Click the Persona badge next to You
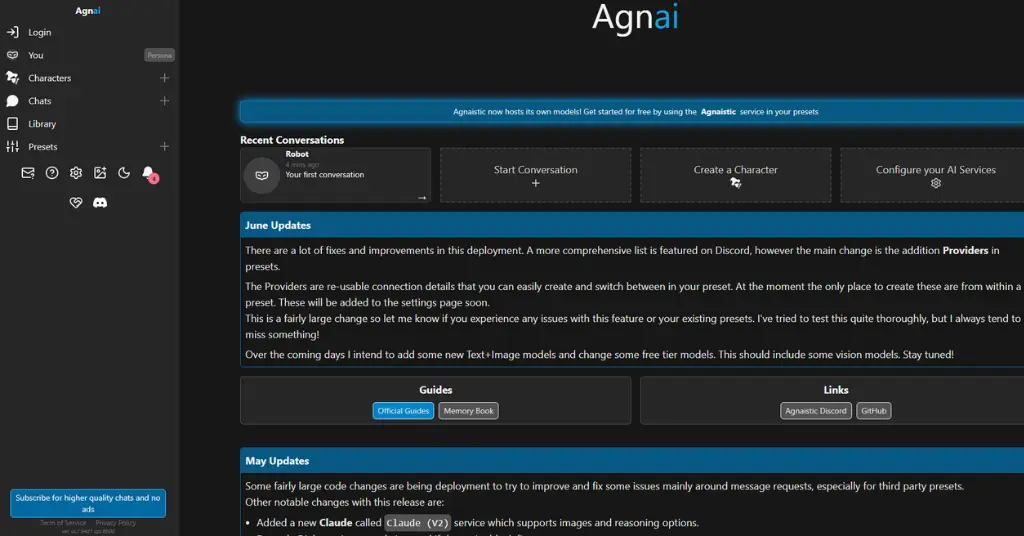 (x=159, y=55)
